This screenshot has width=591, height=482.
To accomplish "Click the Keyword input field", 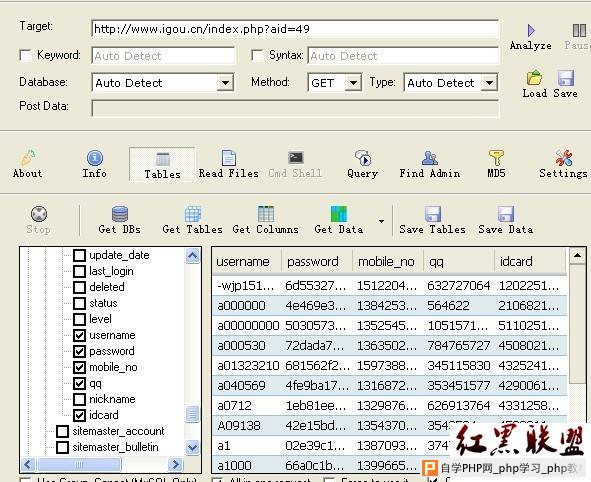I will click(x=163, y=56).
